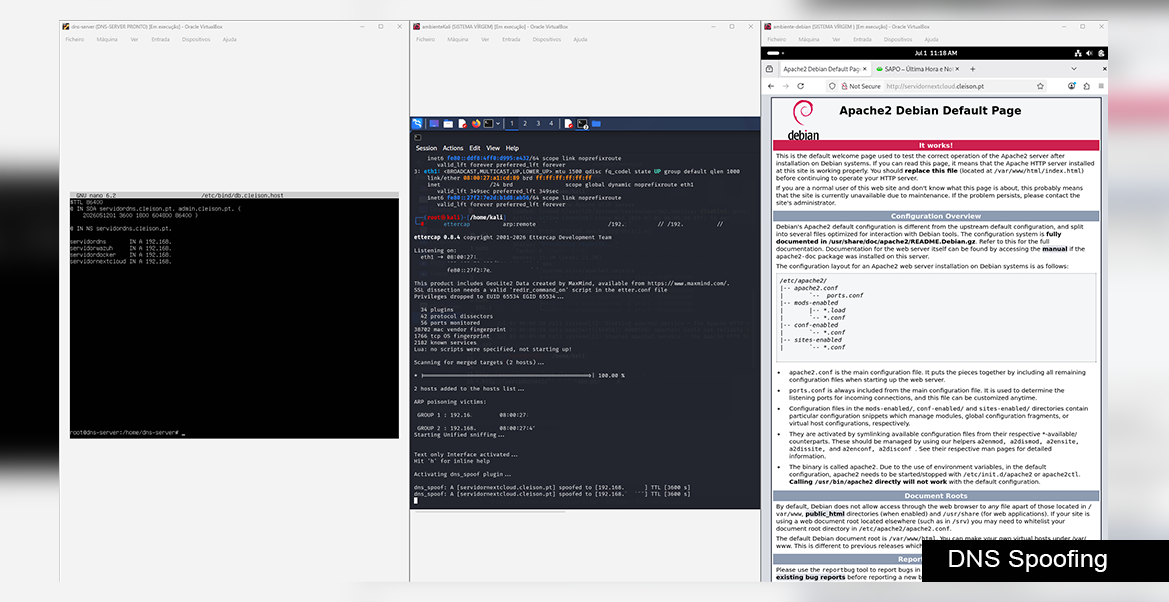Reload the Apache2 page in Firefox
The width and height of the screenshot is (1169, 602).
(801, 87)
